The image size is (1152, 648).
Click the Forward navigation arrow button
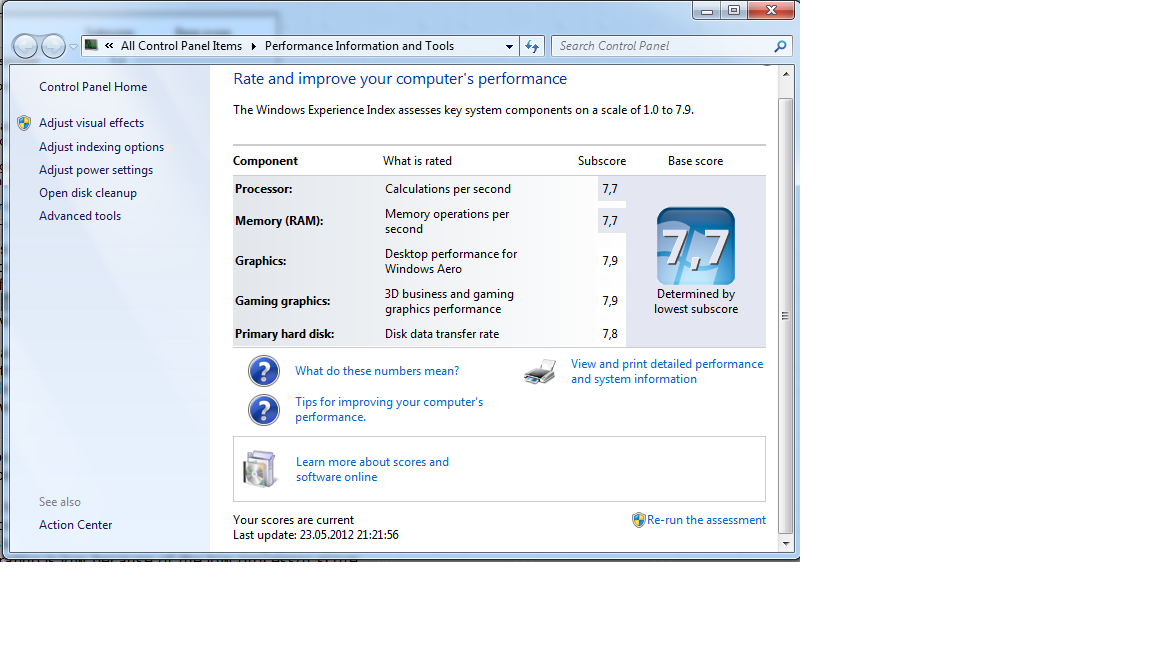point(53,46)
